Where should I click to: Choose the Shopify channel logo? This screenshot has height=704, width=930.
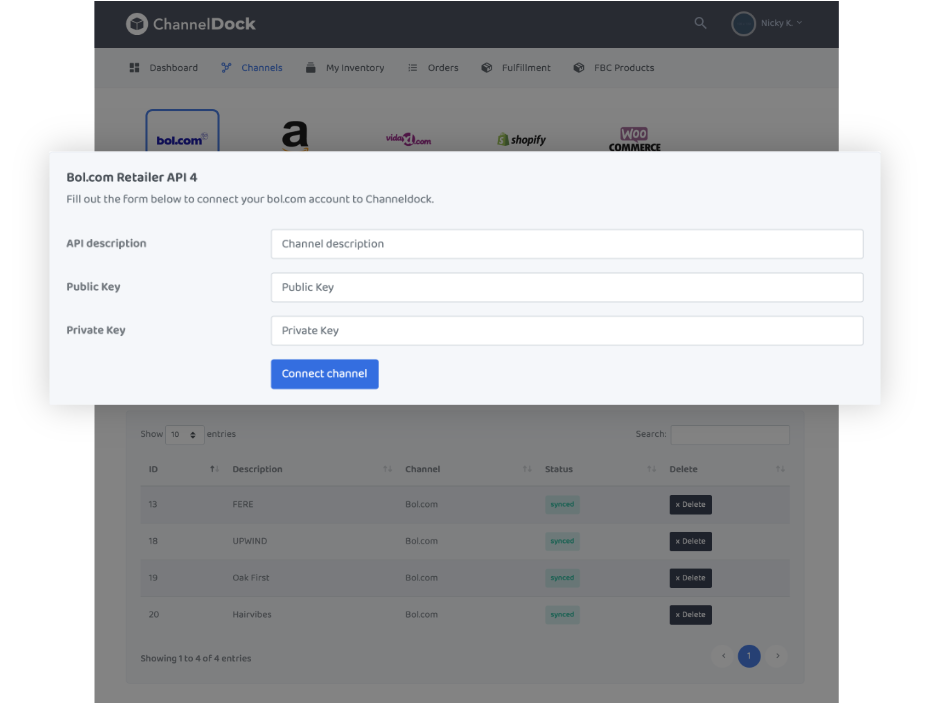[522, 140]
